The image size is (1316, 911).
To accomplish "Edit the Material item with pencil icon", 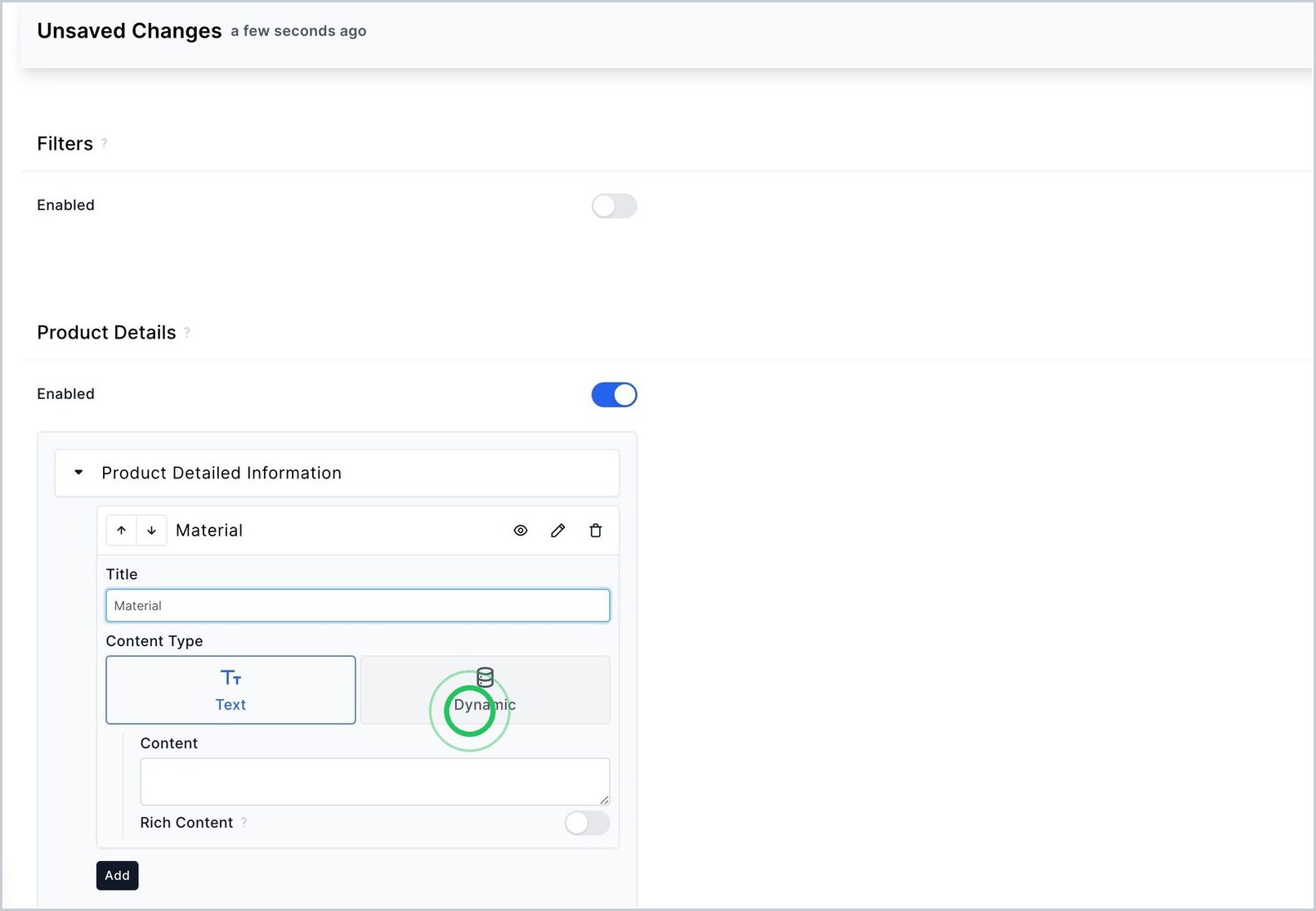I will click(x=558, y=531).
